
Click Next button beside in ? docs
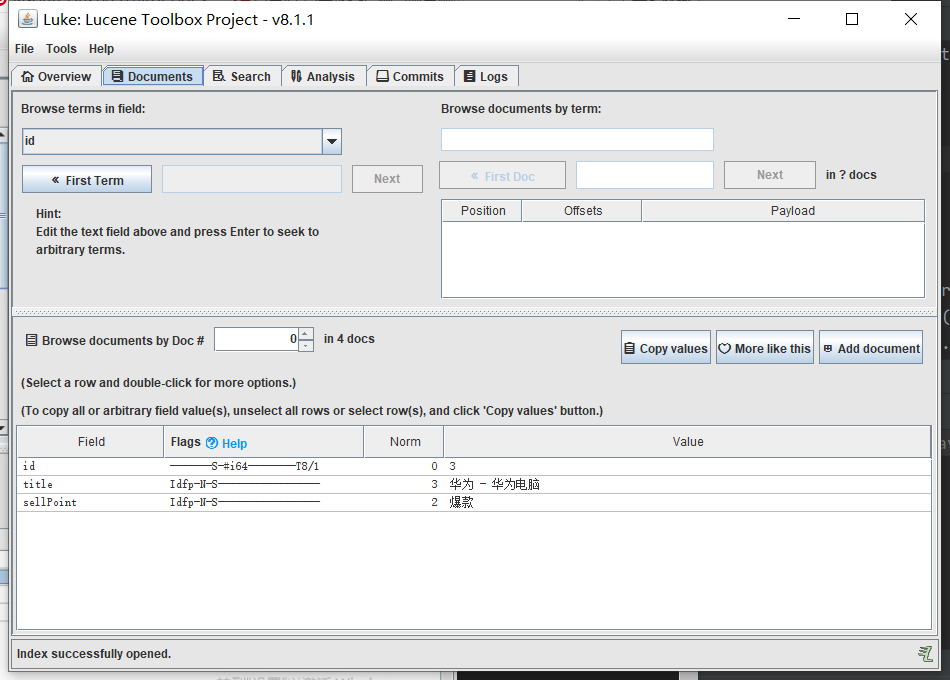[769, 175]
